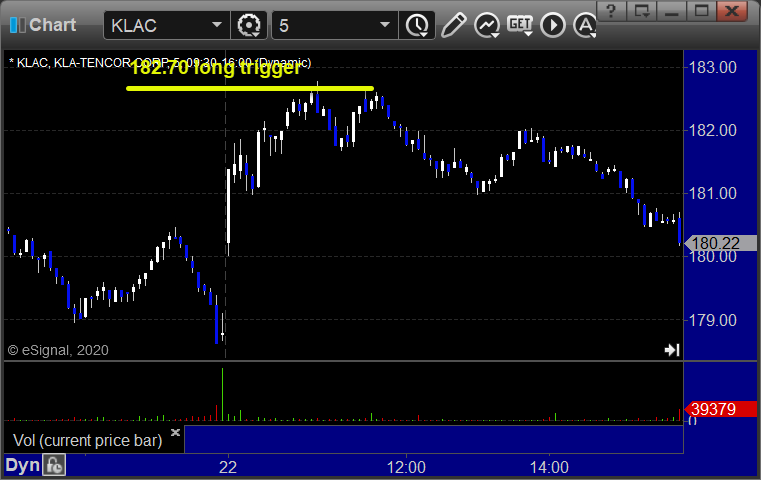This screenshot has height=480, width=761.
Task: Close the Vol current price bar label
Action: tap(175, 432)
